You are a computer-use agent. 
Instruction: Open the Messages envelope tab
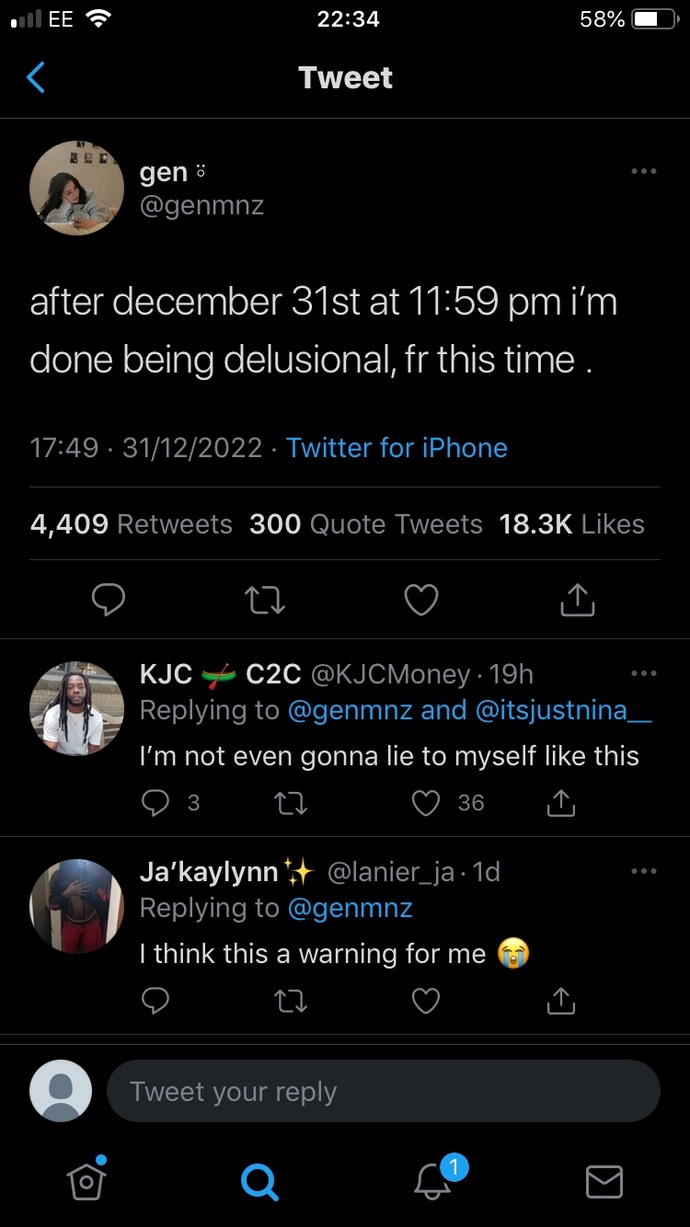coord(604,1182)
